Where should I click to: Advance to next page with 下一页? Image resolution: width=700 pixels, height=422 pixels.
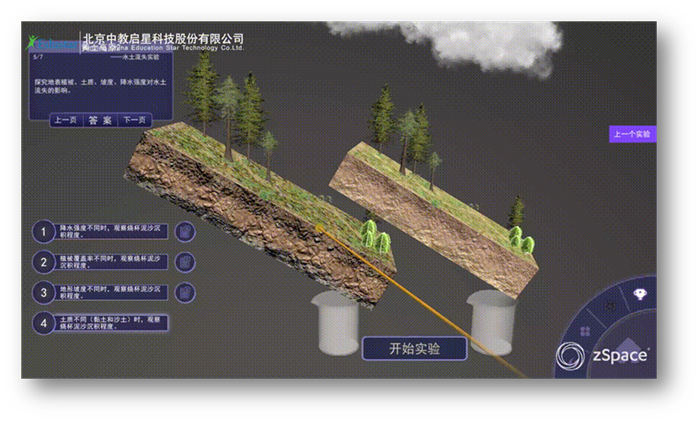(133, 120)
